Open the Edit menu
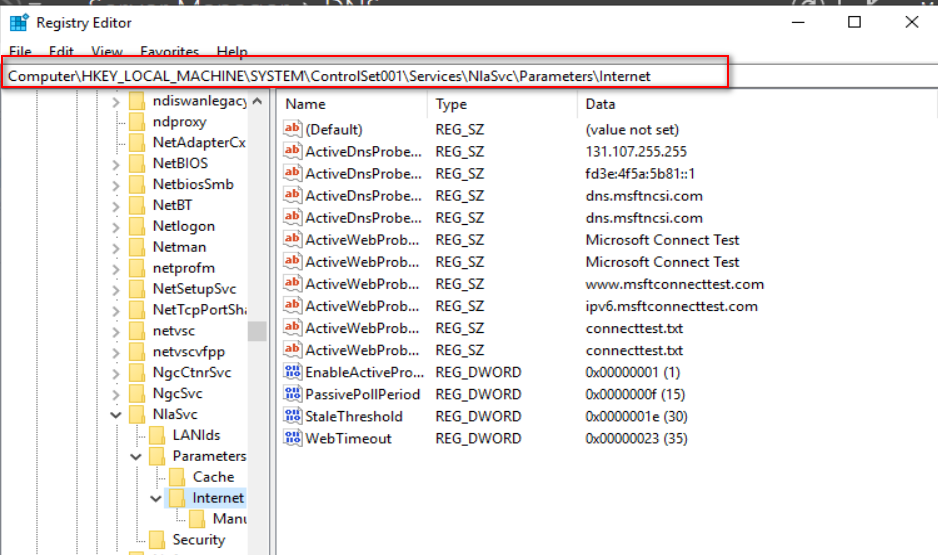 (x=61, y=51)
